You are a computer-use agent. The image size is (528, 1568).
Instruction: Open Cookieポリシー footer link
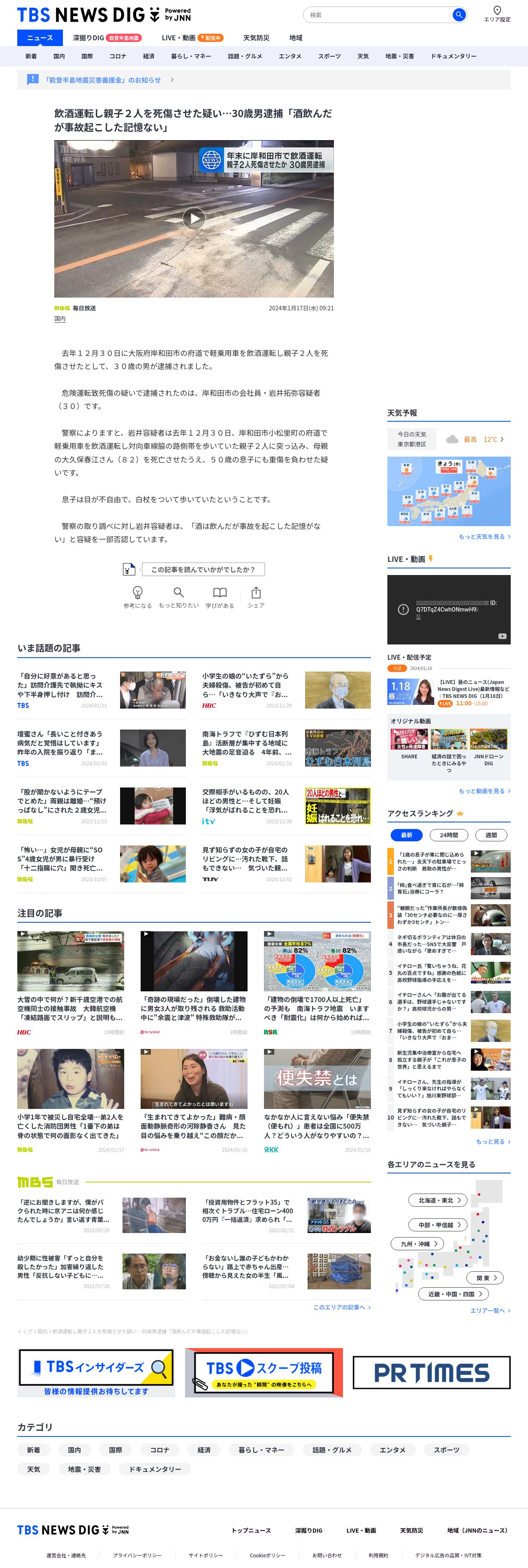267,1555
